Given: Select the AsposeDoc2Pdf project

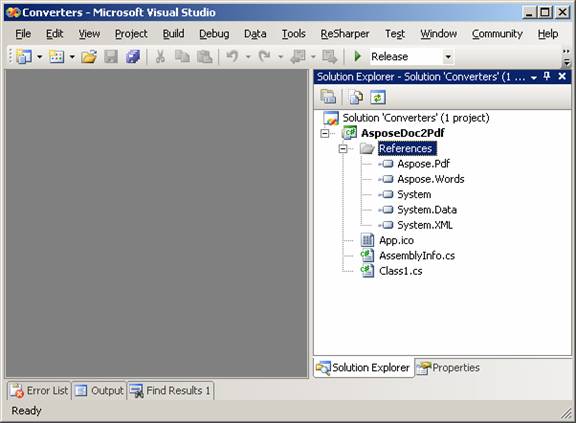Looking at the screenshot, I should click(x=403, y=133).
